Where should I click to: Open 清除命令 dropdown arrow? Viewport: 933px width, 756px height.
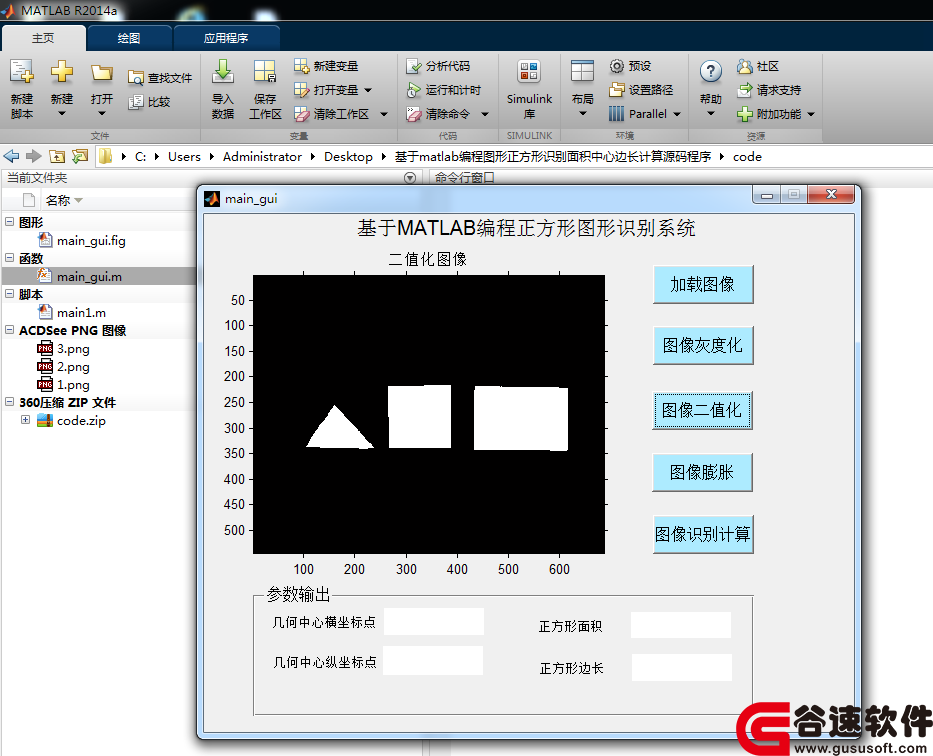tap(485, 114)
